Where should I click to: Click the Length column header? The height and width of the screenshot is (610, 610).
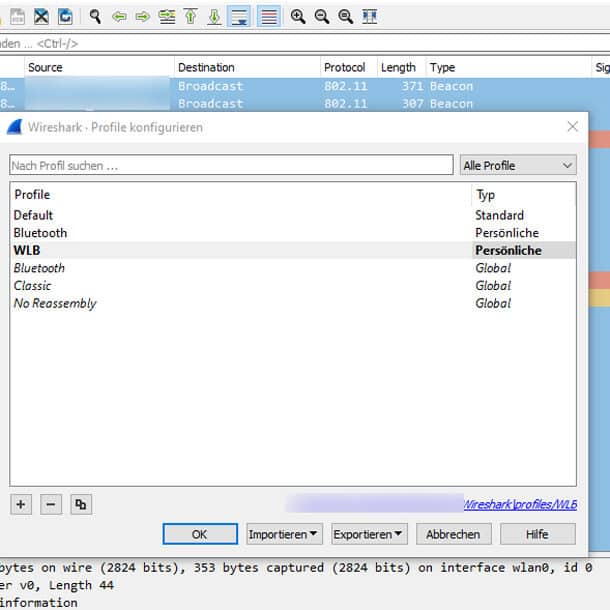(401, 67)
